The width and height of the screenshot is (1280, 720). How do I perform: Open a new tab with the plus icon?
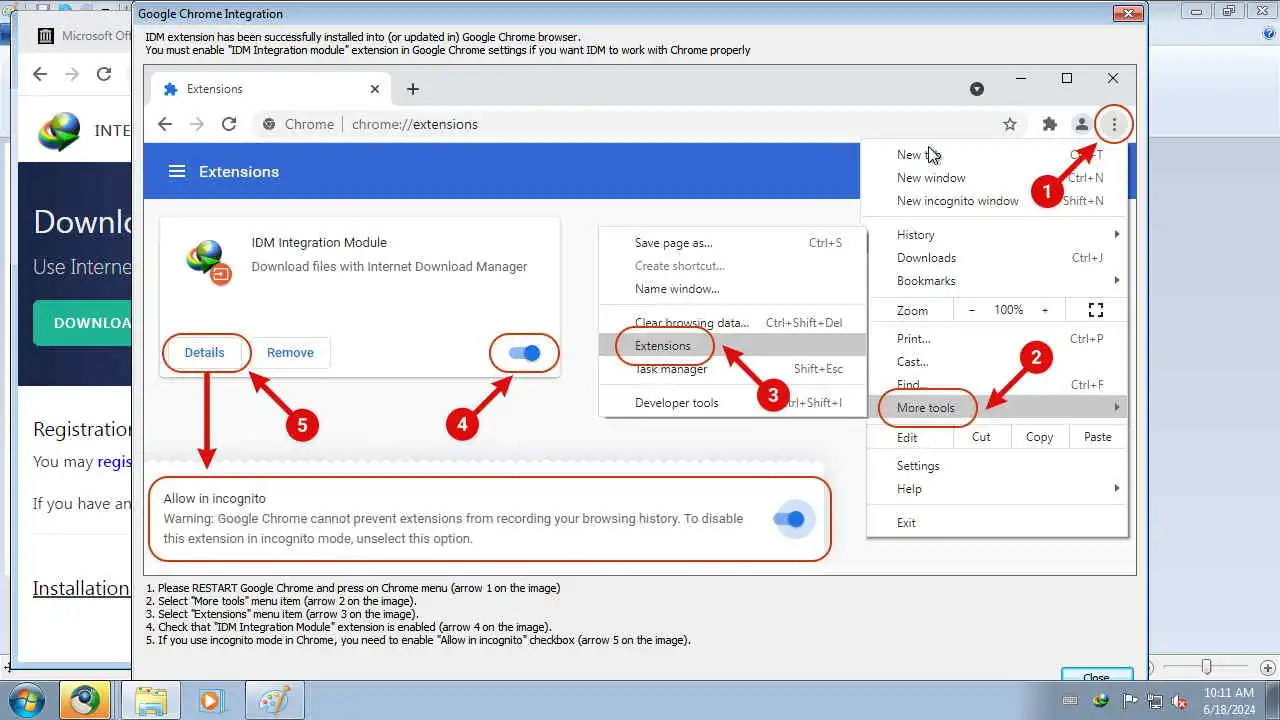(x=413, y=89)
